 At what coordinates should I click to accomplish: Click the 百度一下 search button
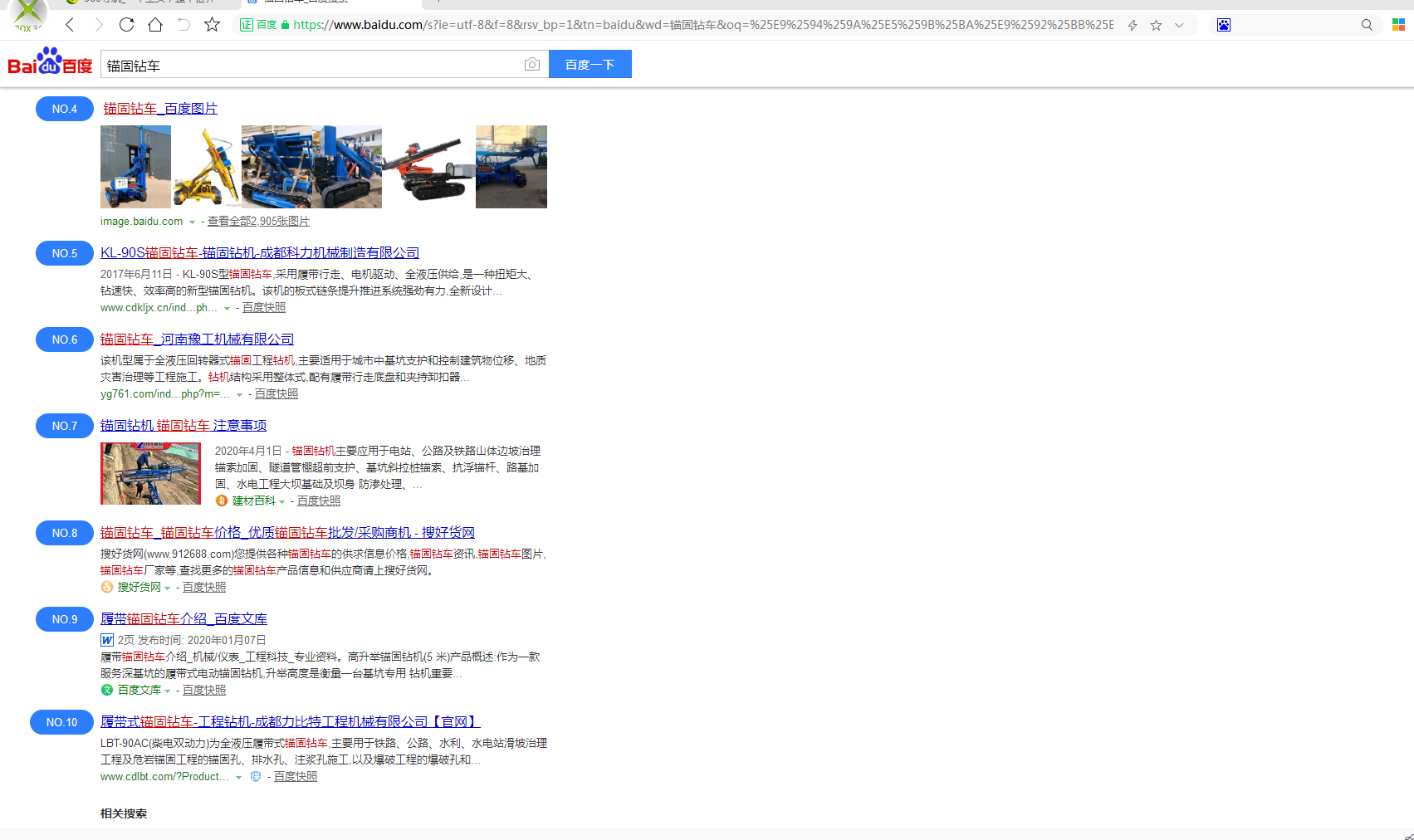click(590, 64)
